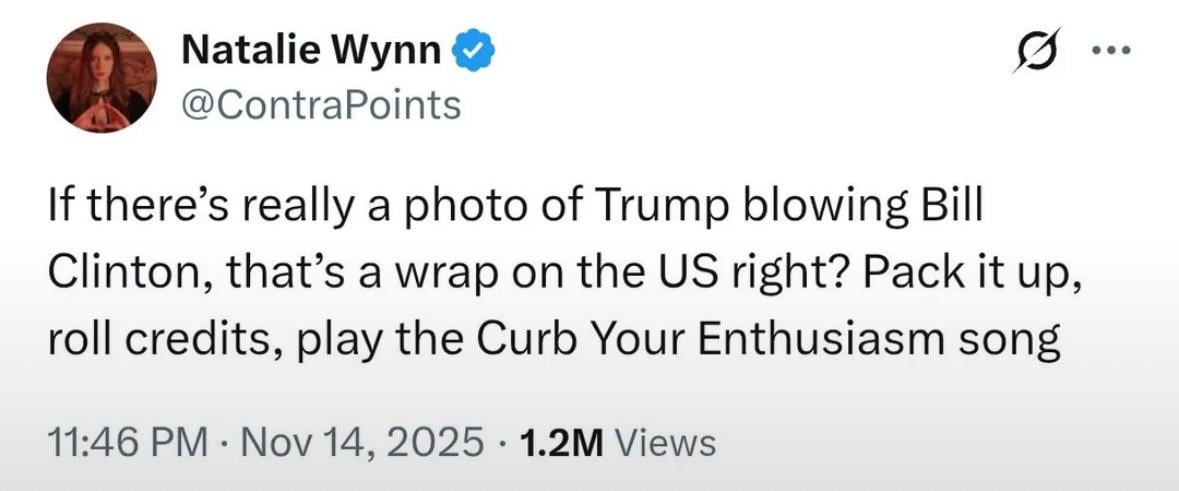Image resolution: width=1179 pixels, height=491 pixels.
Task: Click the Grok slashed-circle icon
Action: click(x=1035, y=50)
